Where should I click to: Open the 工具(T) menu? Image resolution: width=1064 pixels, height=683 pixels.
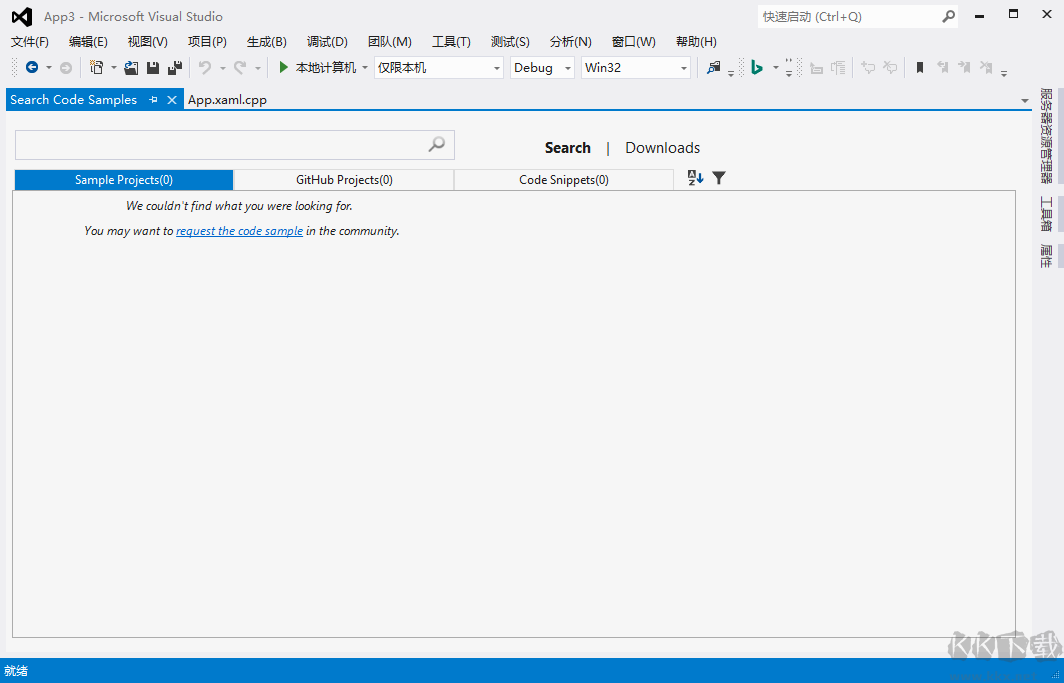click(x=451, y=41)
